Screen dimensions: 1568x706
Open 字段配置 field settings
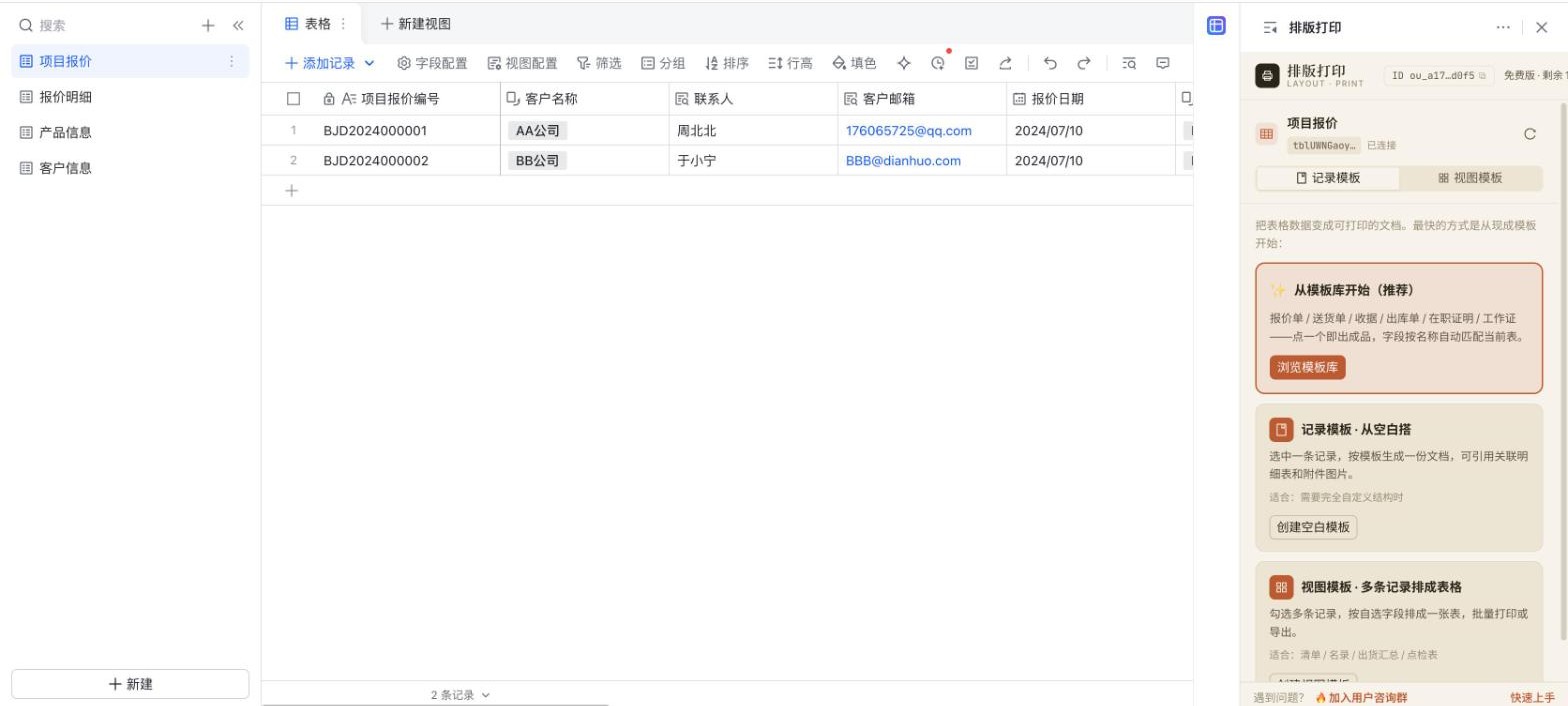coord(432,63)
